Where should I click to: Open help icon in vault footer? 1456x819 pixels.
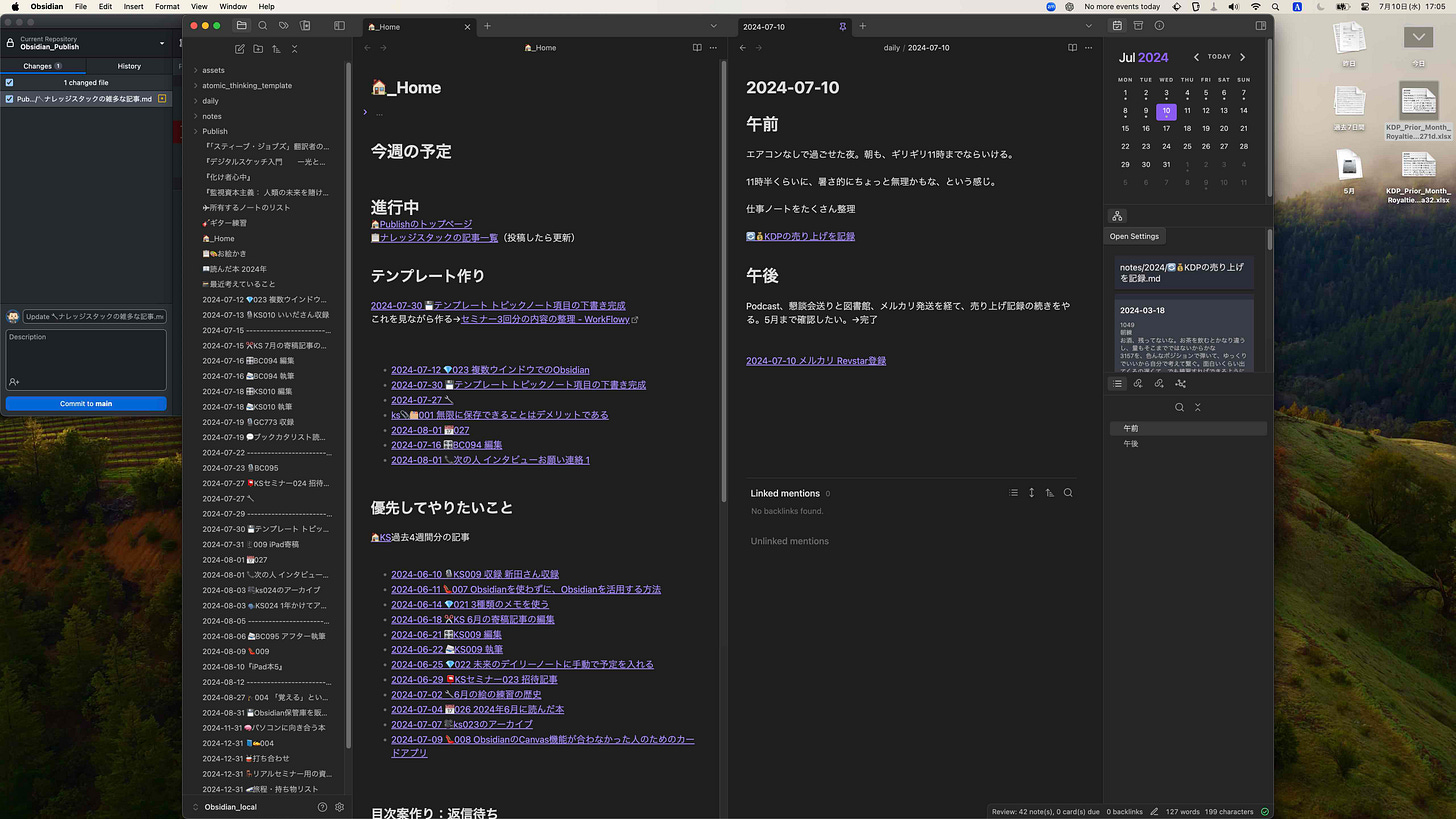tap(322, 807)
